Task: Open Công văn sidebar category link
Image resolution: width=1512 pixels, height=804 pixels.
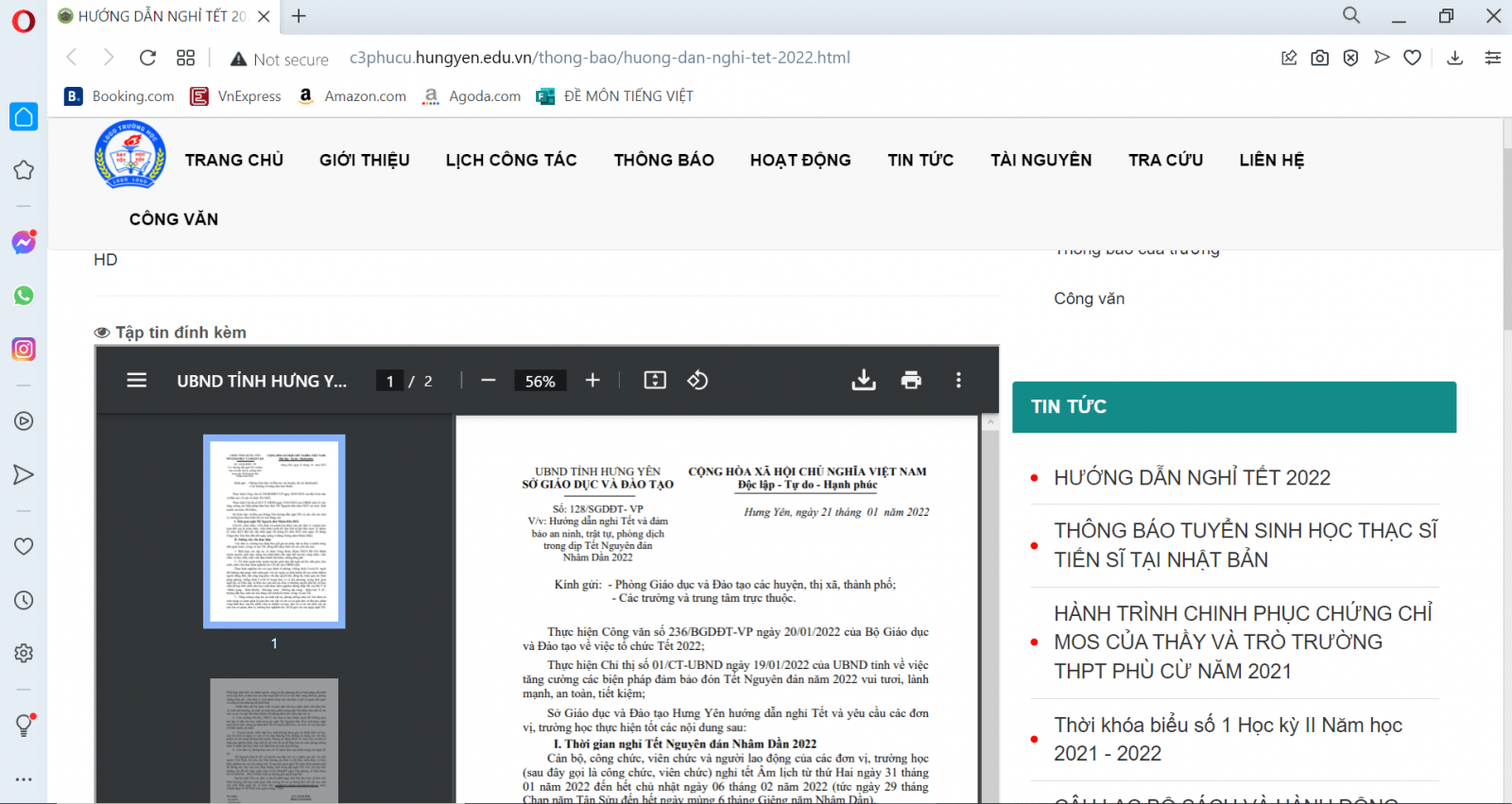Action: [1090, 299]
